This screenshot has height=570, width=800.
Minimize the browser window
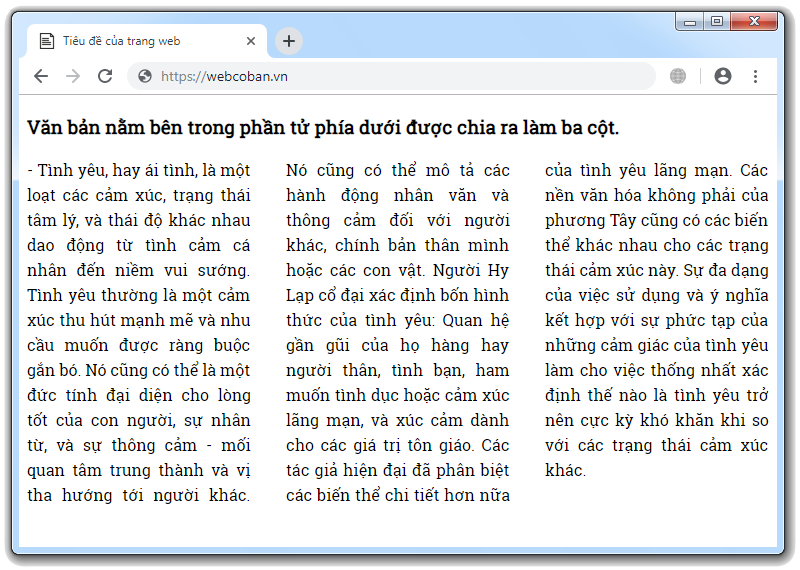(x=690, y=21)
